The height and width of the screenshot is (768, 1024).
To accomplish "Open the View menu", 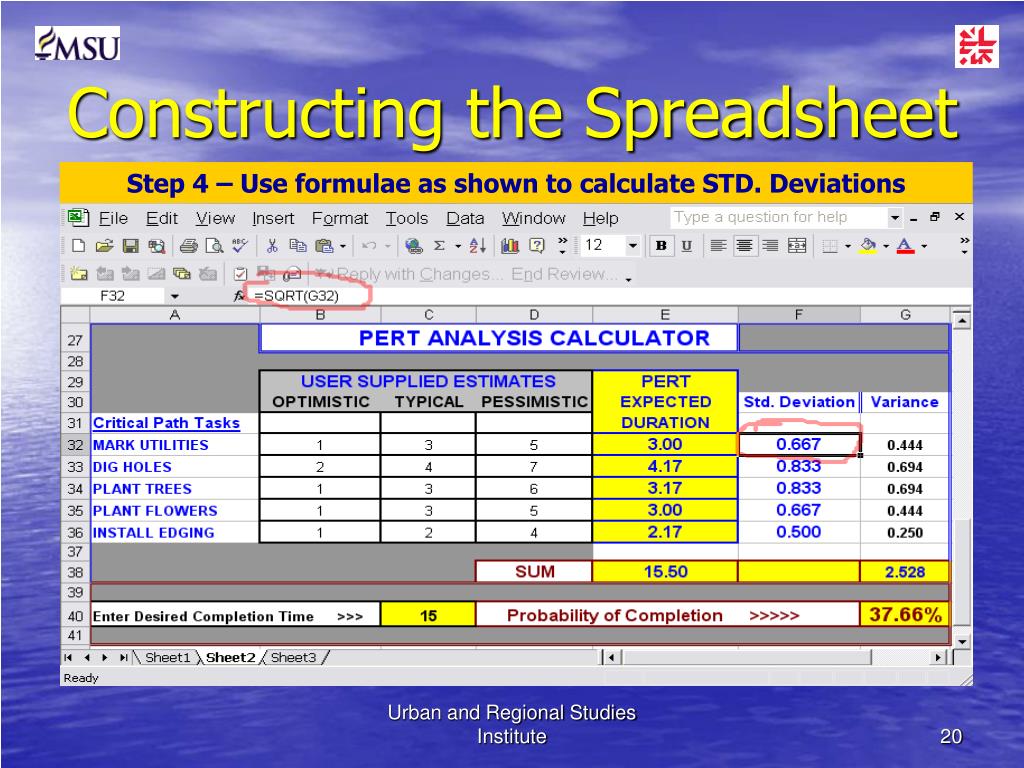I will [x=215, y=218].
